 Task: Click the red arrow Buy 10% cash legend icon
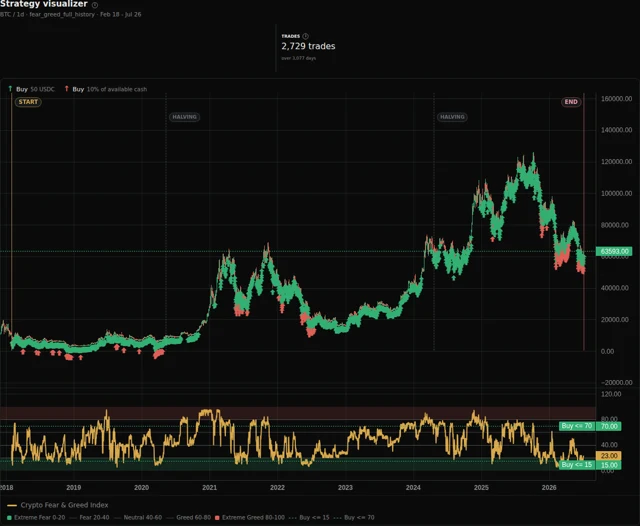67,89
